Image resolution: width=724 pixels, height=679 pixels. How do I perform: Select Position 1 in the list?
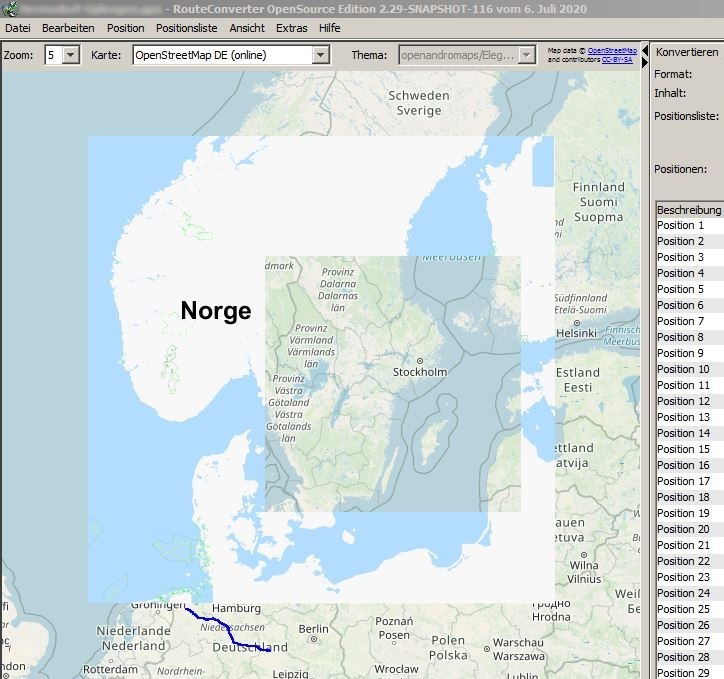point(681,226)
